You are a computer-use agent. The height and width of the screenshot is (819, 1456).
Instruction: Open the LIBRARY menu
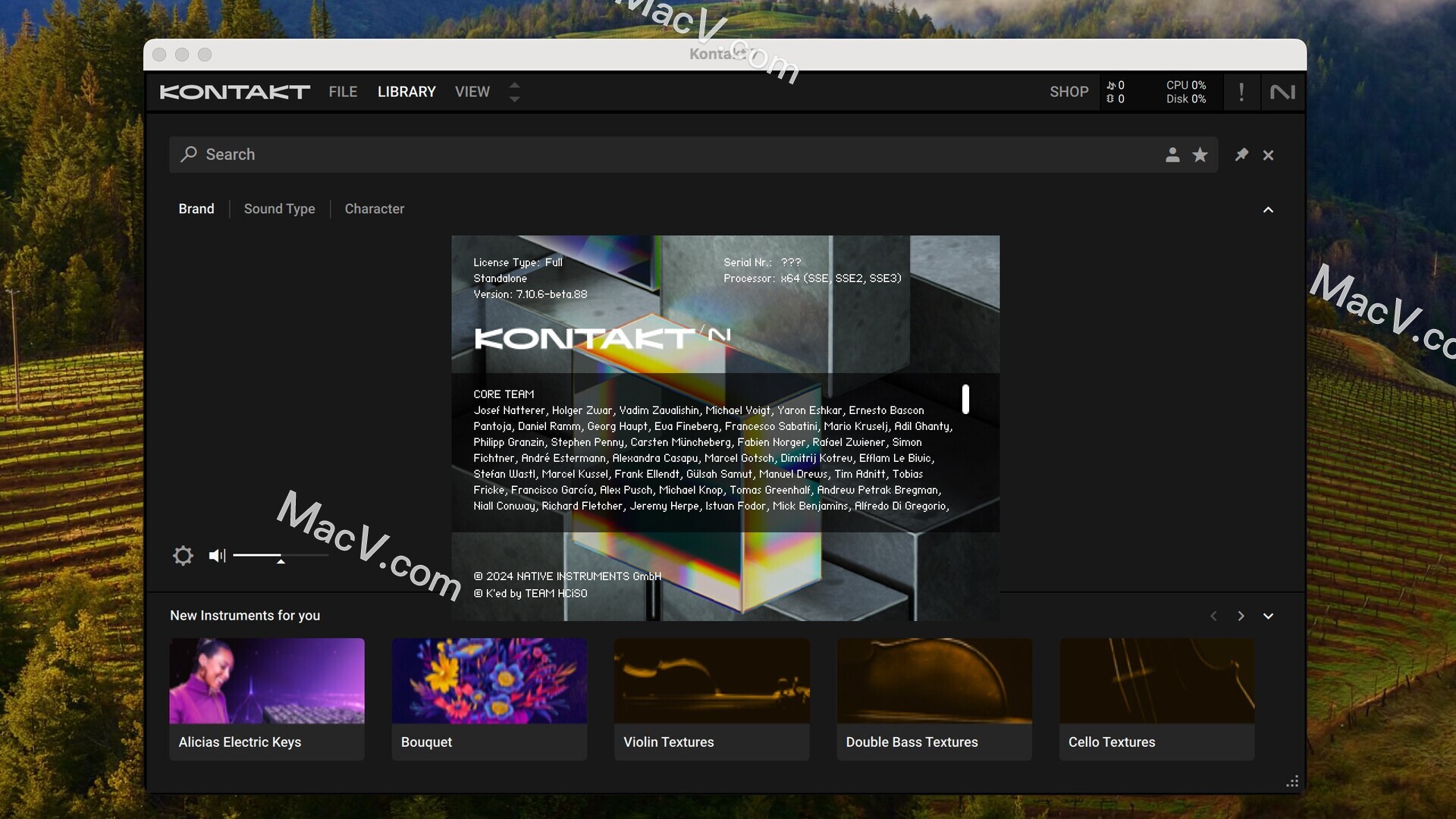[x=406, y=92]
